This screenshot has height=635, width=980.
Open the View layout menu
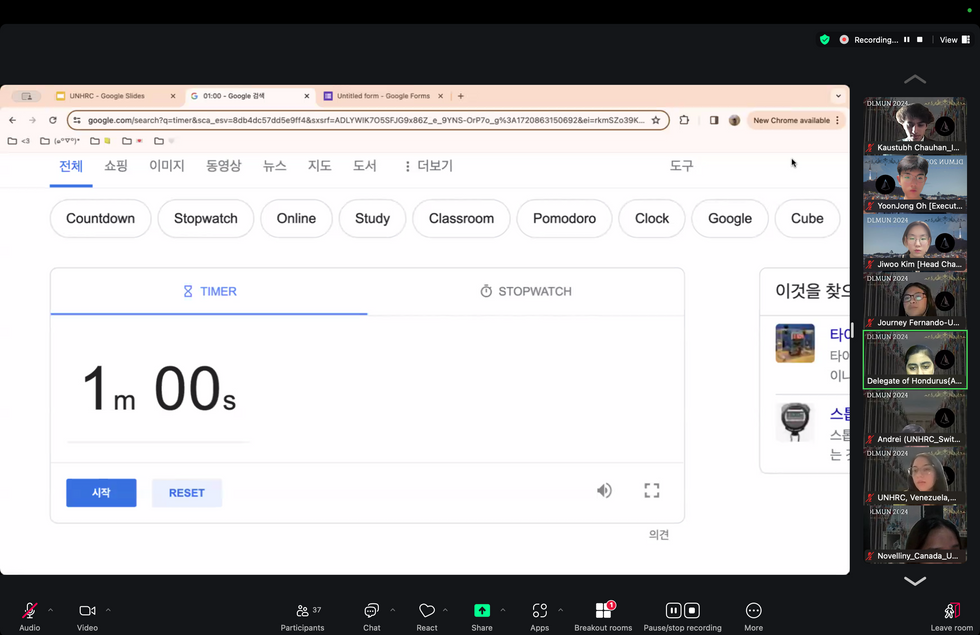[954, 39]
